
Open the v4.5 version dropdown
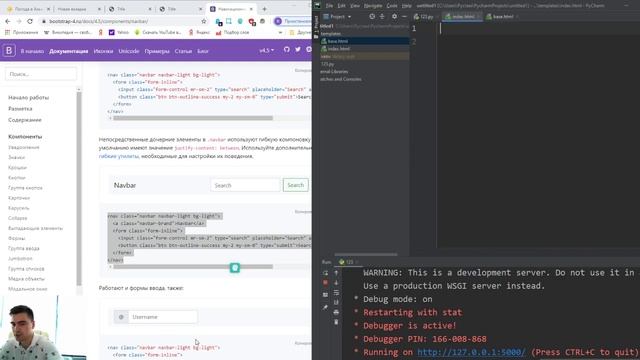(267, 50)
